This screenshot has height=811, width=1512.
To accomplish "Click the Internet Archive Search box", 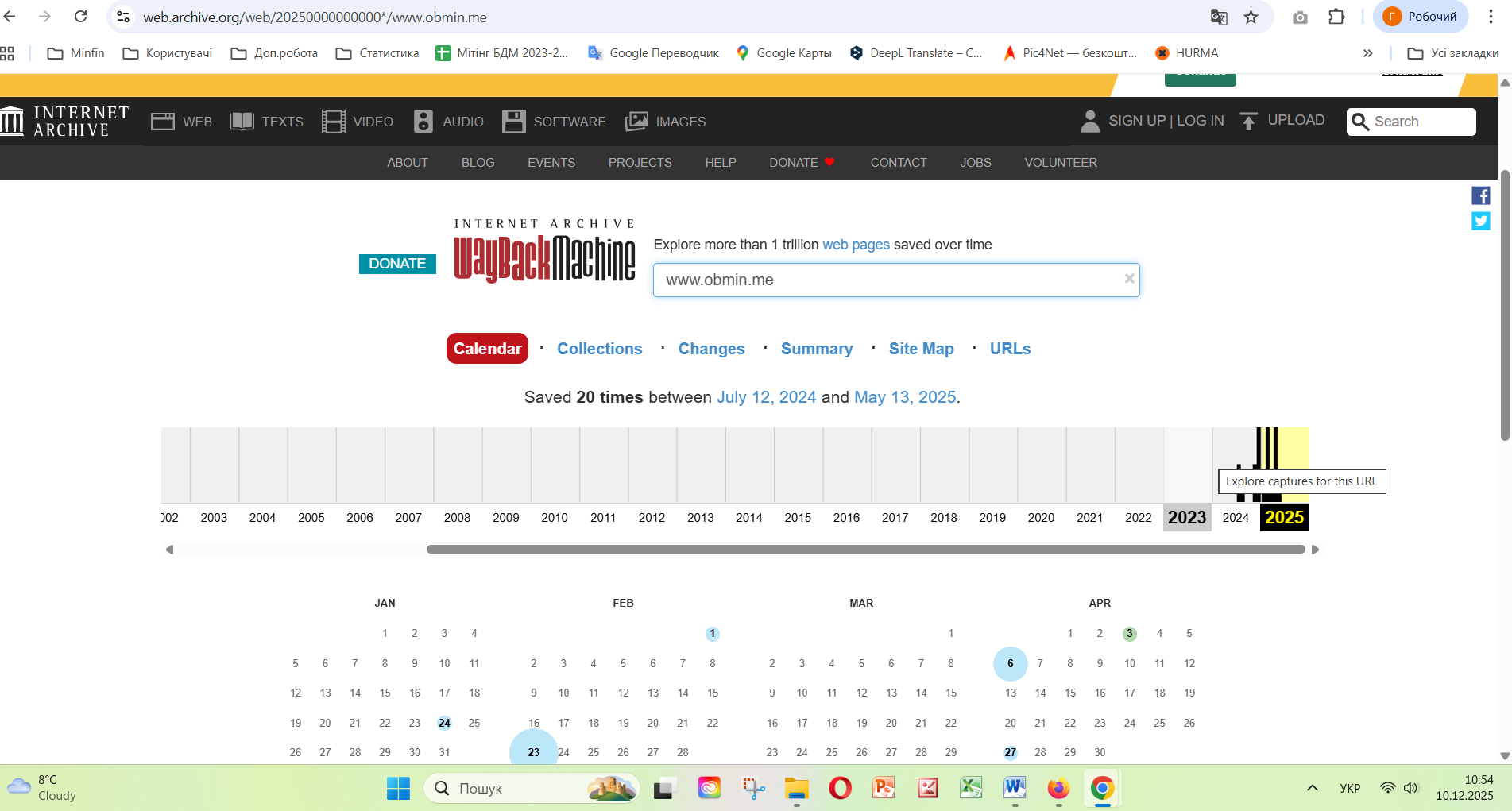I will coord(1411,122).
